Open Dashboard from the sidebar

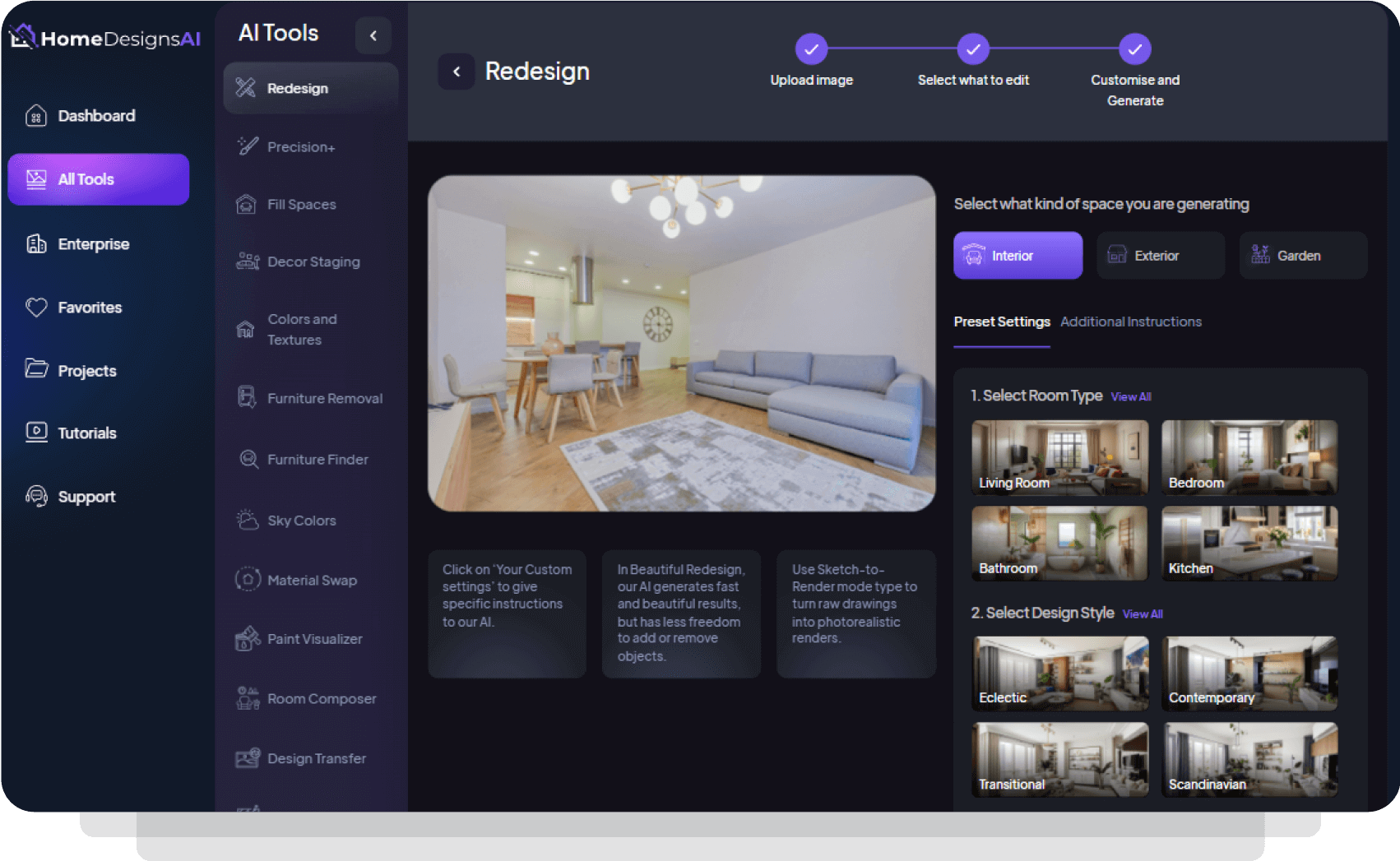coord(96,116)
